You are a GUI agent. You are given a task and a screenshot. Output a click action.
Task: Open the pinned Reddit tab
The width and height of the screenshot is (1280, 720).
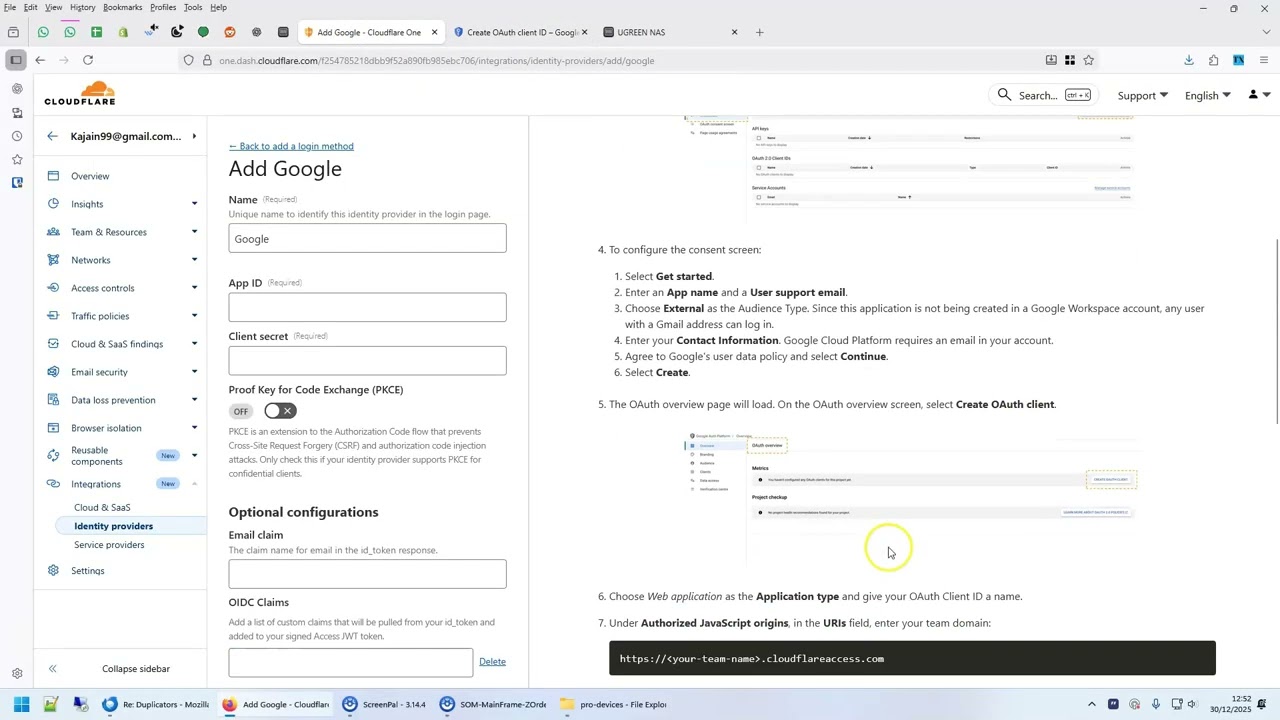point(230,32)
